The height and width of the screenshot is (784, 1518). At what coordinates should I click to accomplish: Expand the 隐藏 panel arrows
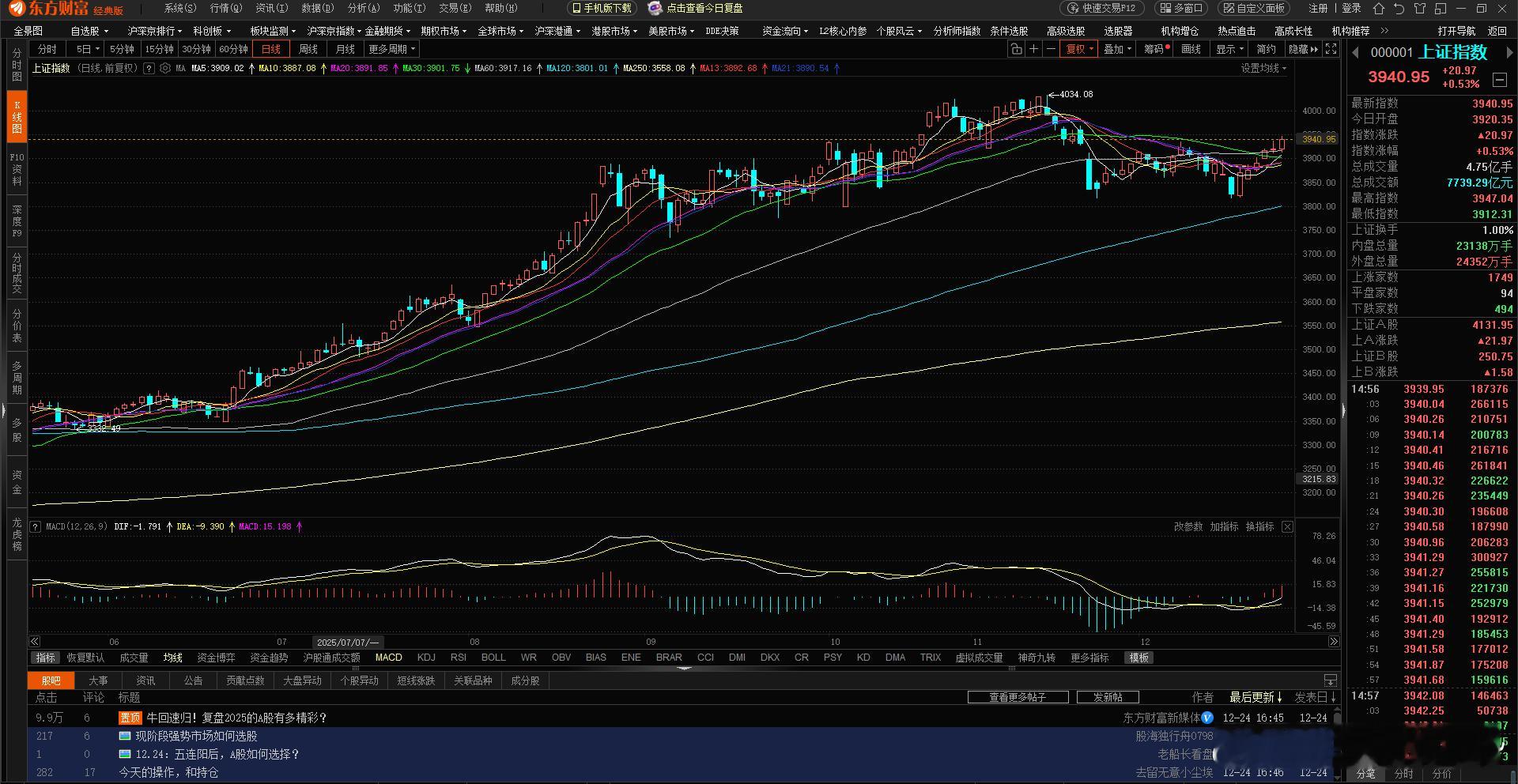pos(1303,49)
